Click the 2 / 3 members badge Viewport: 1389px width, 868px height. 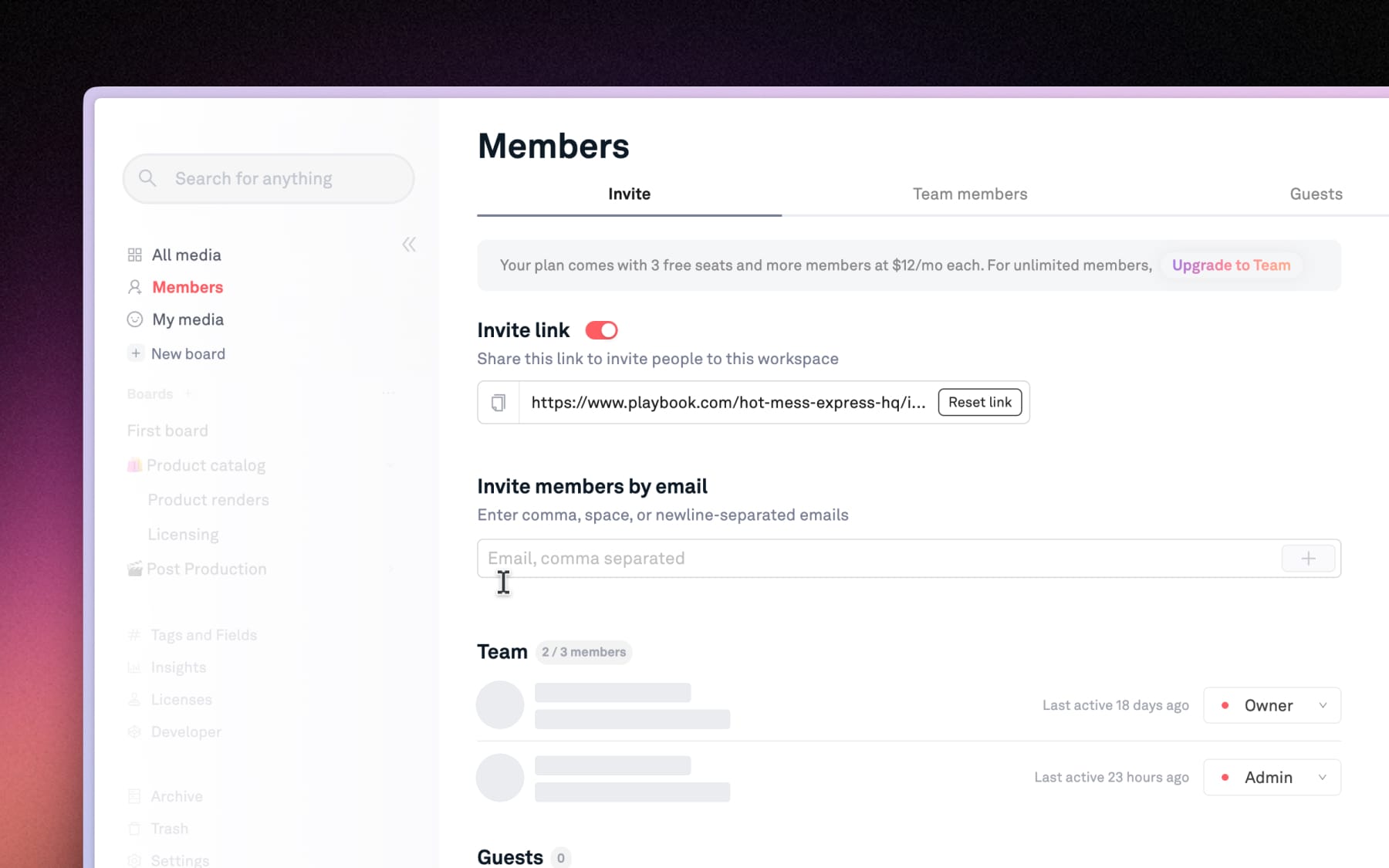click(583, 652)
